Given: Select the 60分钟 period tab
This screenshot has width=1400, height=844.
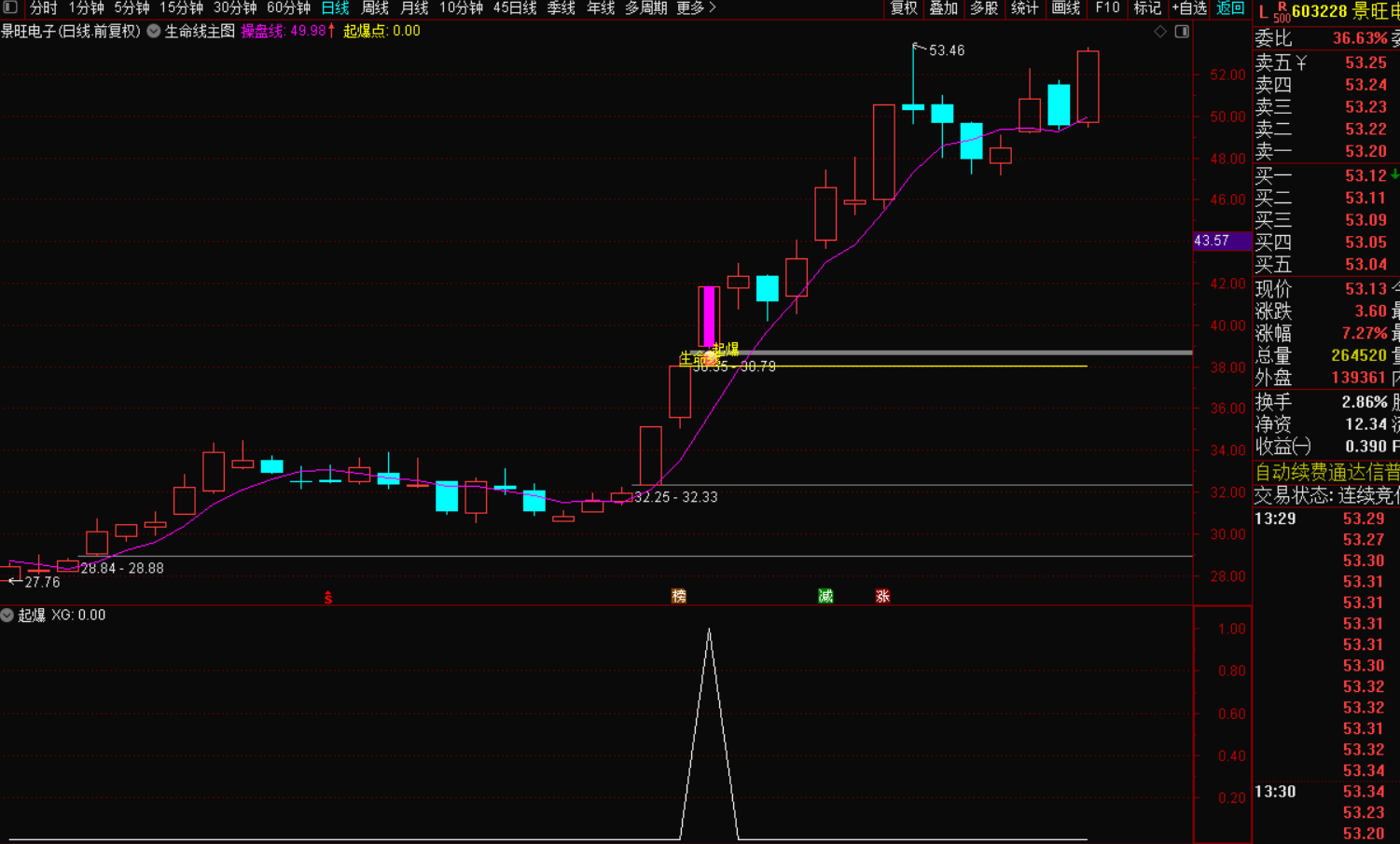Looking at the screenshot, I should [x=288, y=8].
